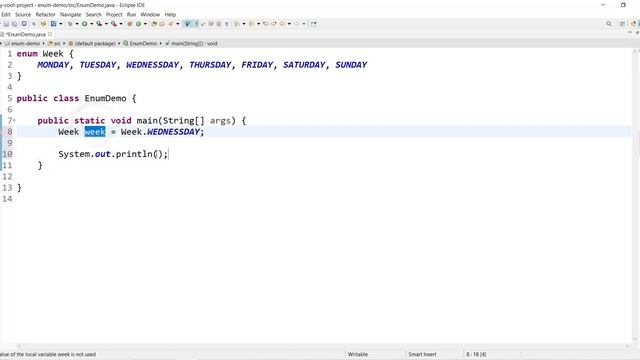The height and width of the screenshot is (360, 640).
Task: Click the editor vertical scrollbar
Action: coord(636,194)
